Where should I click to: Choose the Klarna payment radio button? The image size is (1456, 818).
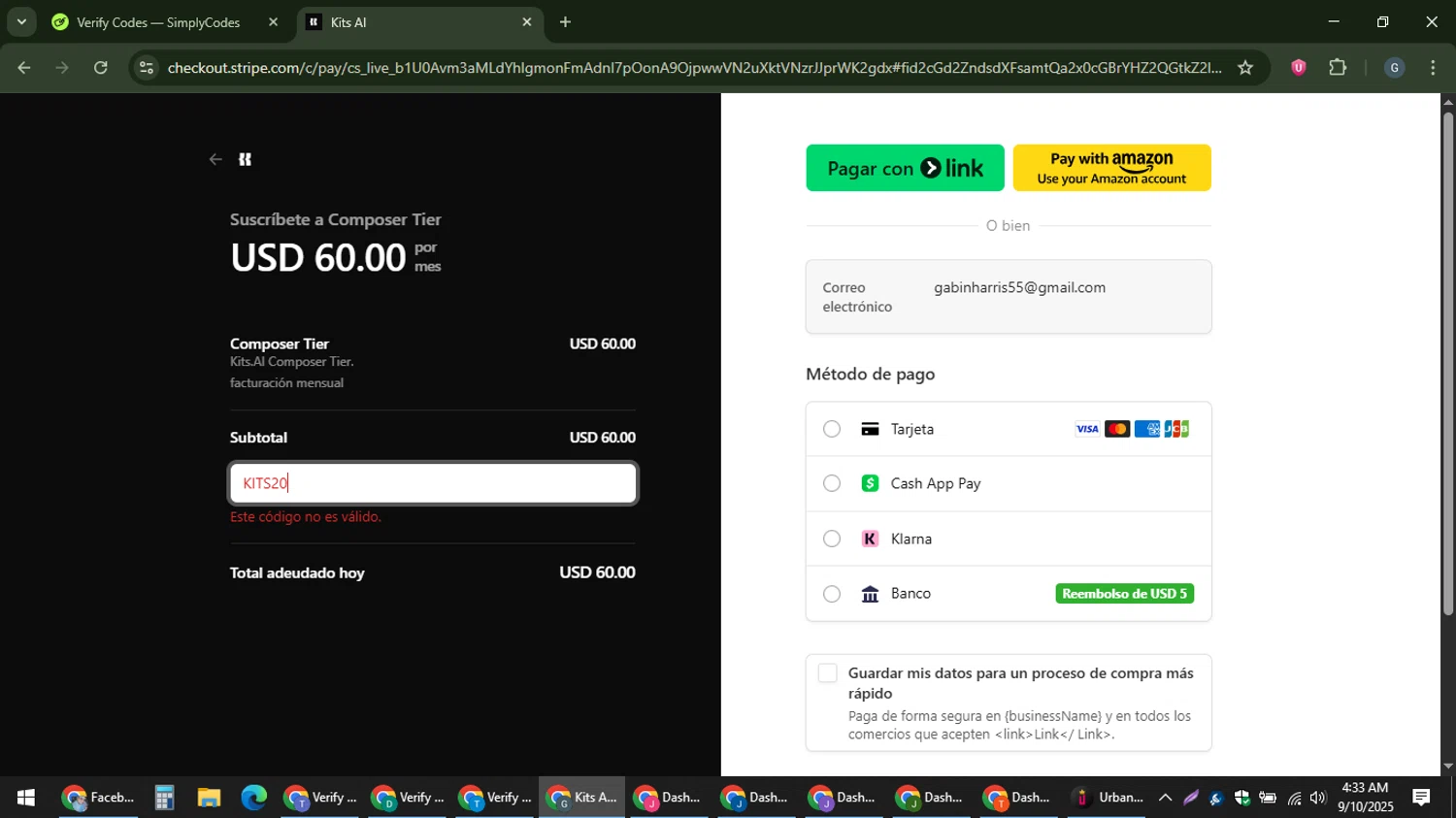[832, 539]
